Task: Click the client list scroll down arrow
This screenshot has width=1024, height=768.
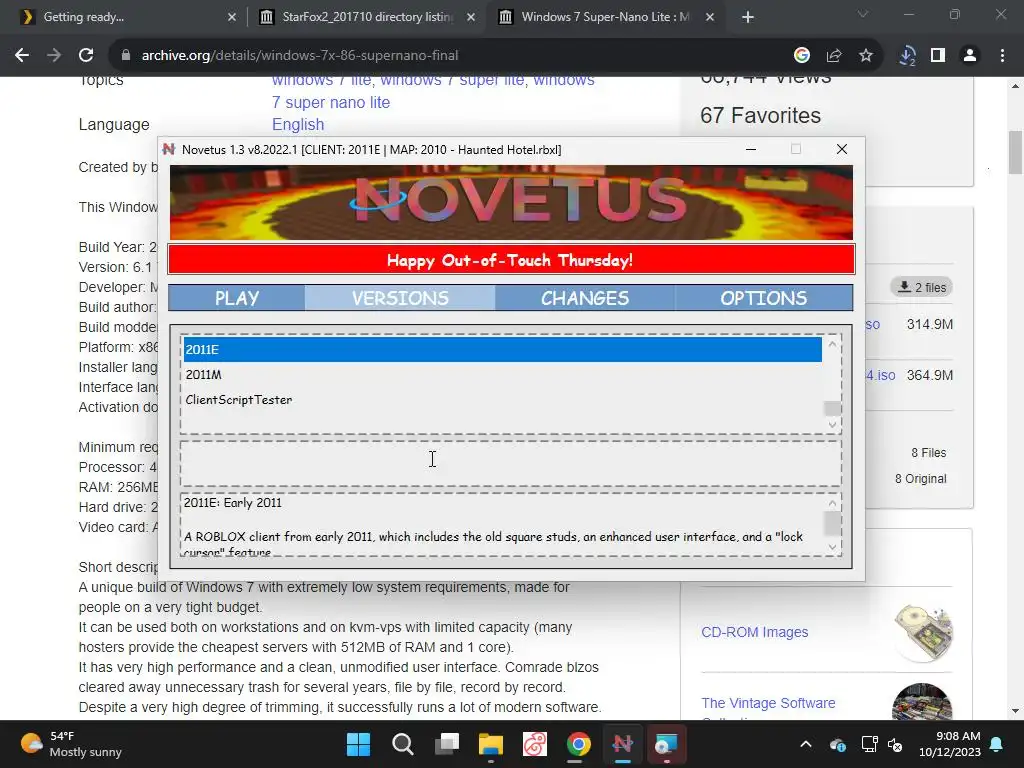Action: click(832, 424)
